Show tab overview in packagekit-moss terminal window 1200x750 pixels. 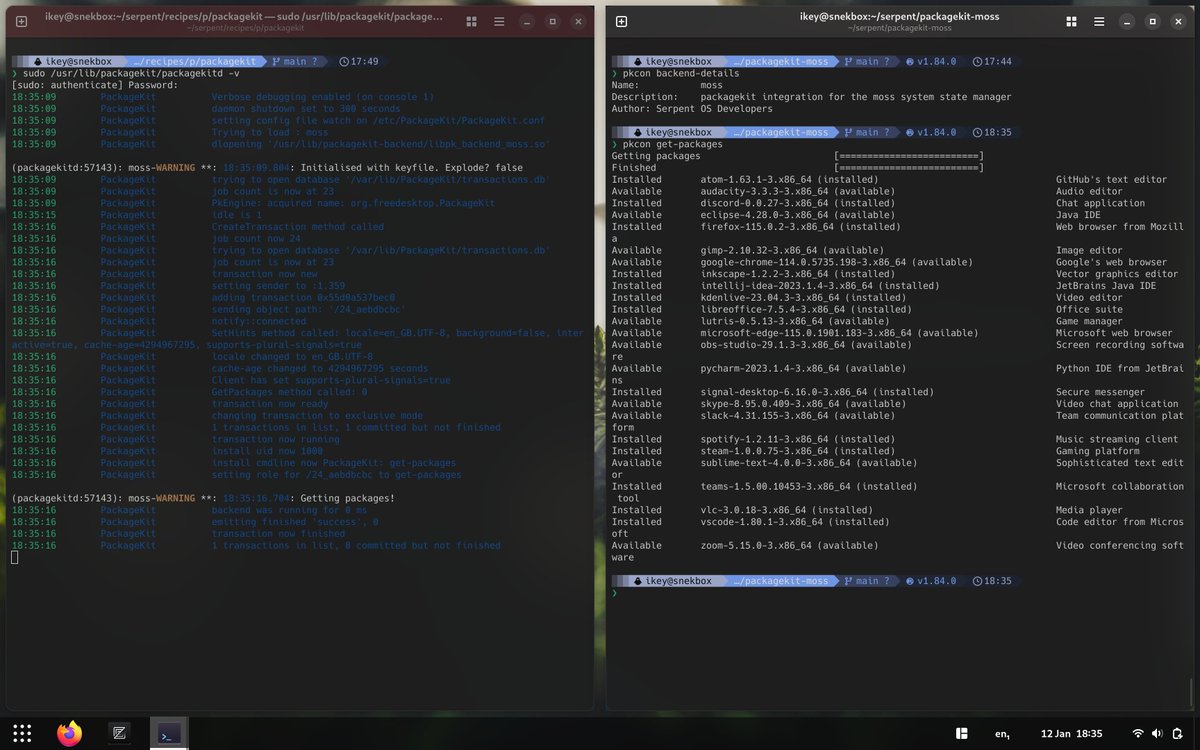click(x=1073, y=21)
